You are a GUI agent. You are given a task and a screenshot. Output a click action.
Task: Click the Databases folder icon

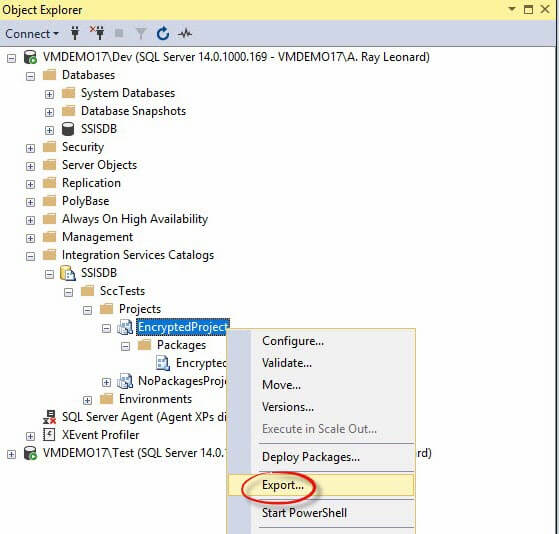click(49, 75)
